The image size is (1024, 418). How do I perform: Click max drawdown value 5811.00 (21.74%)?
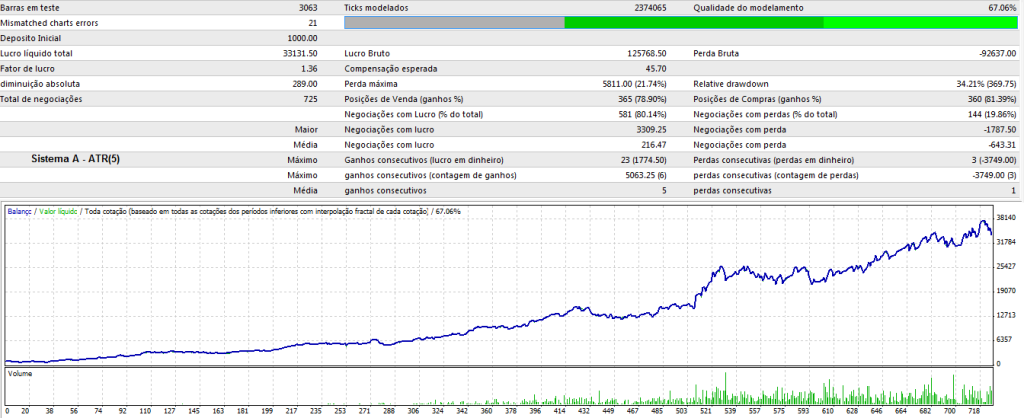[x=633, y=84]
